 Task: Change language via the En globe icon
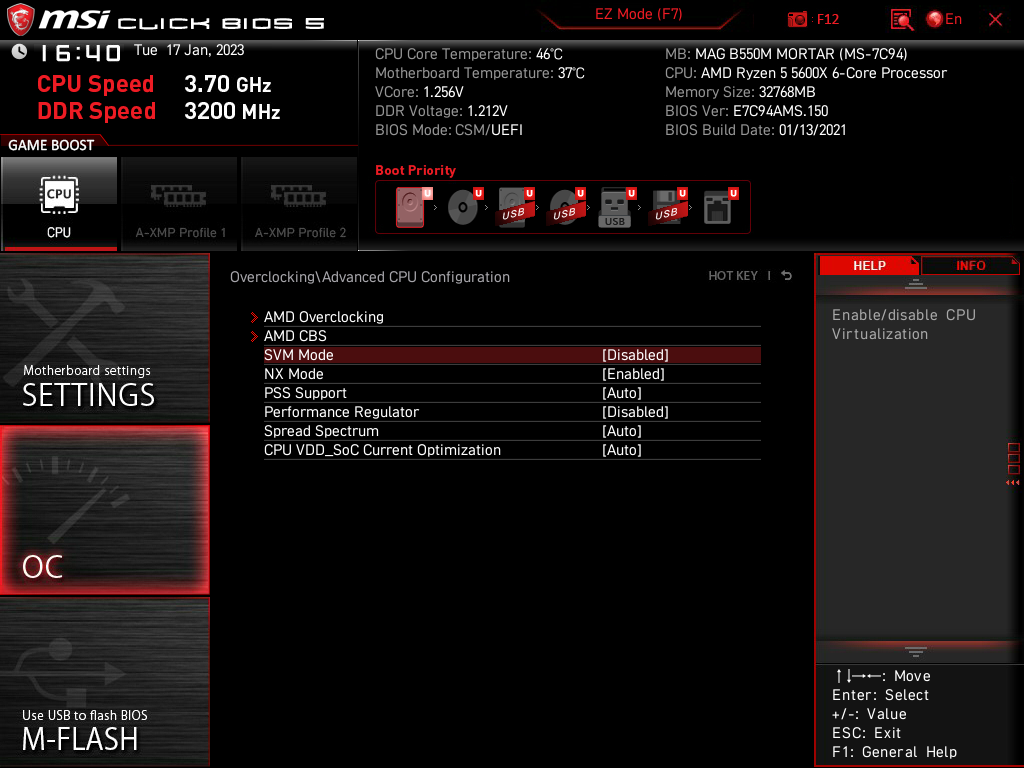click(x=944, y=20)
